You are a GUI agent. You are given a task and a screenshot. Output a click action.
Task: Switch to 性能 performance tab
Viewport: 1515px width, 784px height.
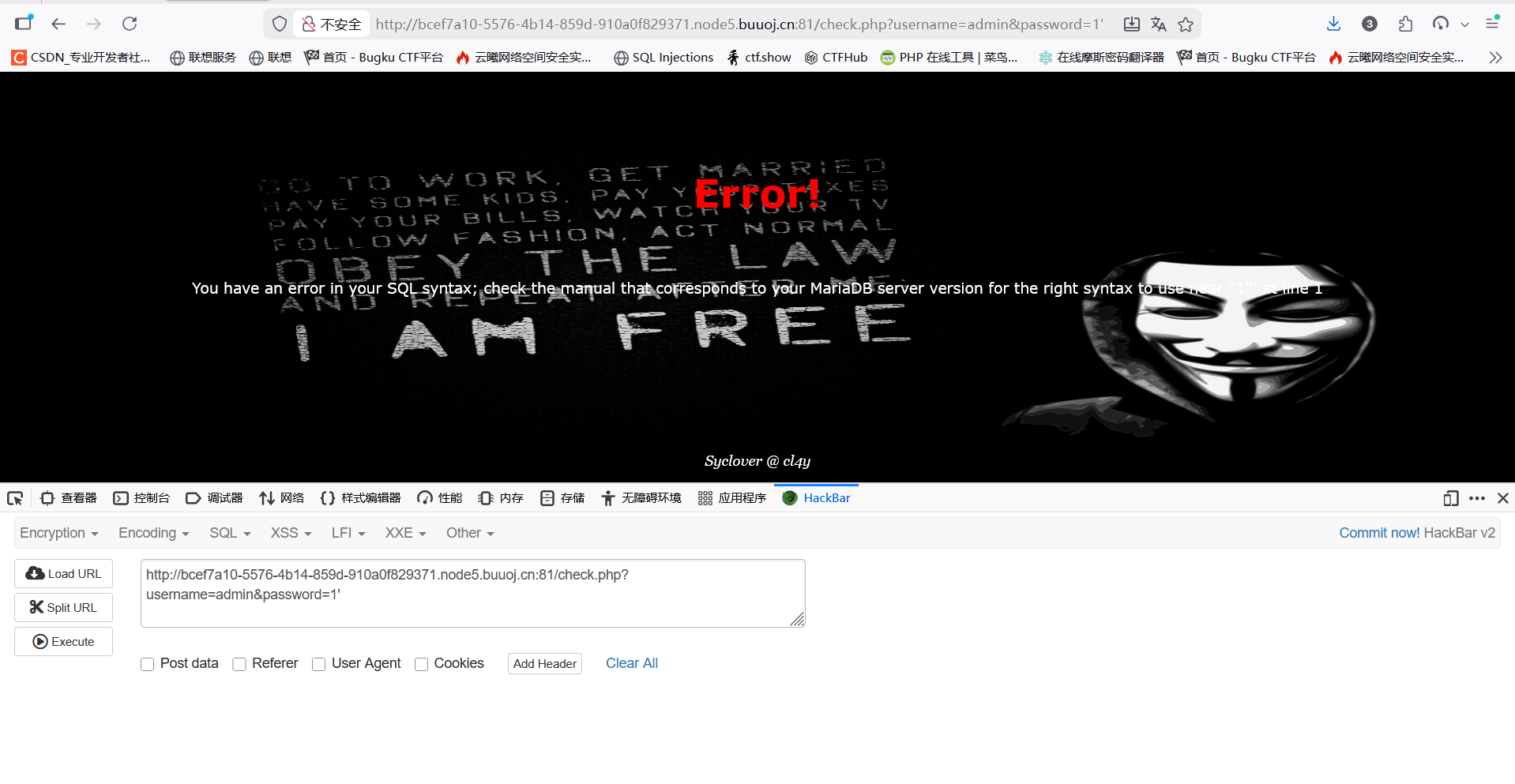pos(440,498)
